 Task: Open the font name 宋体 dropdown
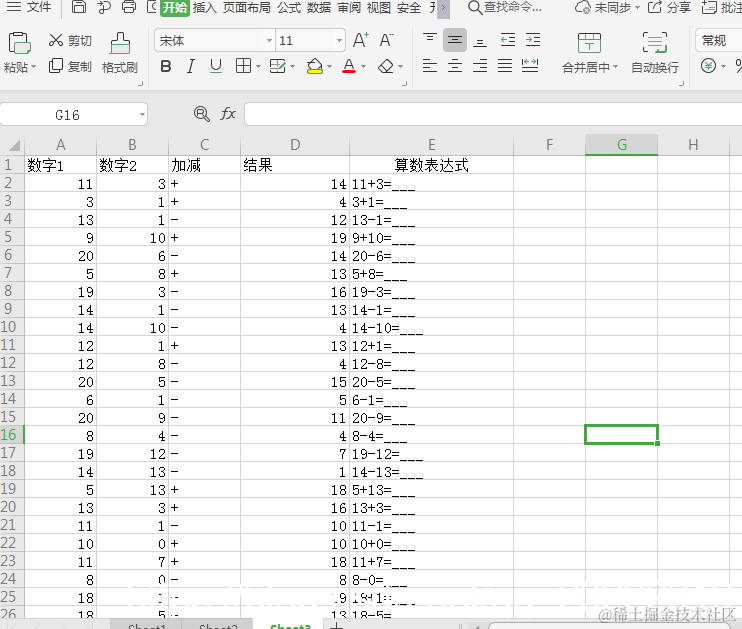(x=269, y=41)
